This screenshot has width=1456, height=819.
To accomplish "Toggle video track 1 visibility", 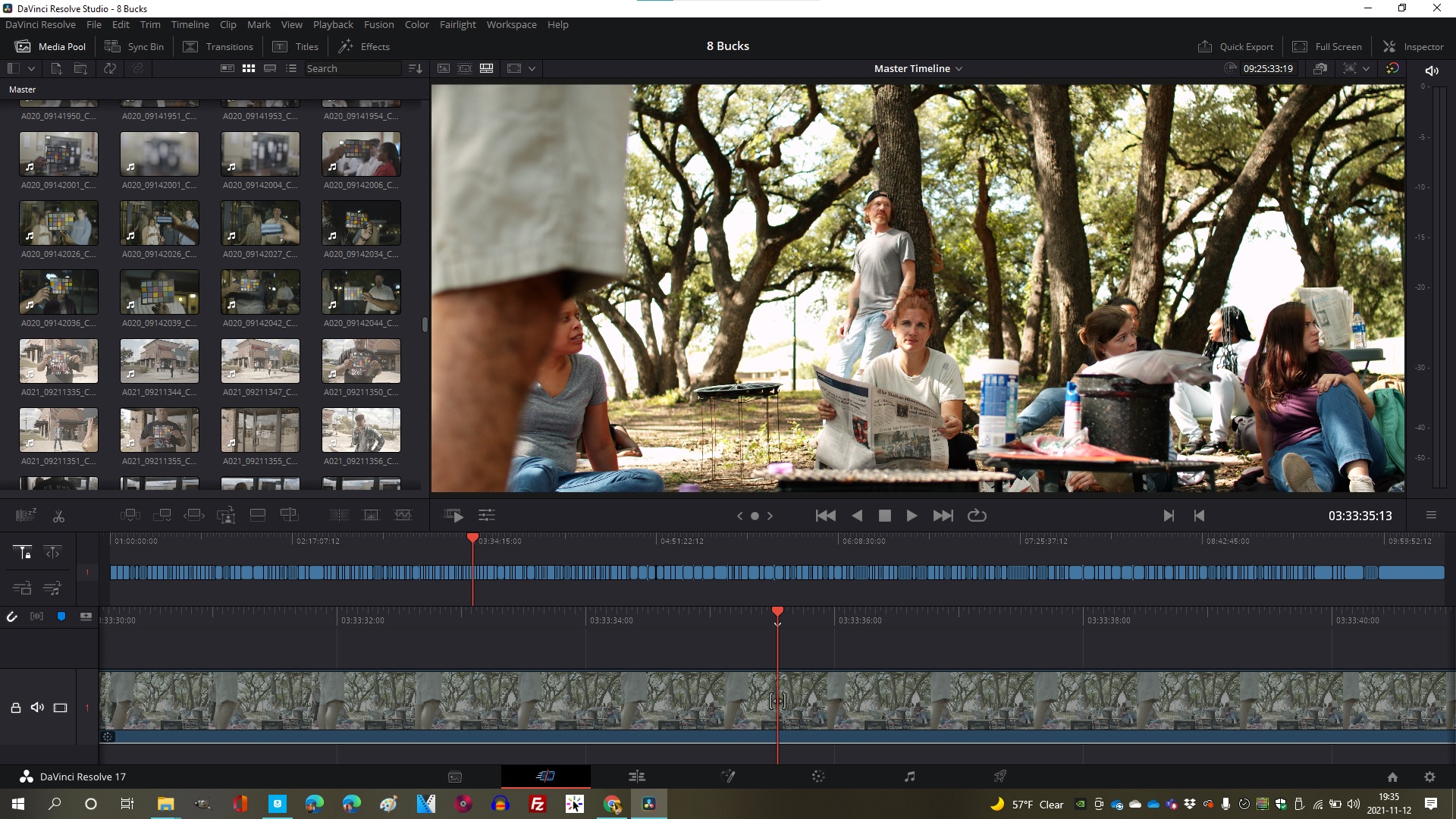I will pyautogui.click(x=61, y=708).
